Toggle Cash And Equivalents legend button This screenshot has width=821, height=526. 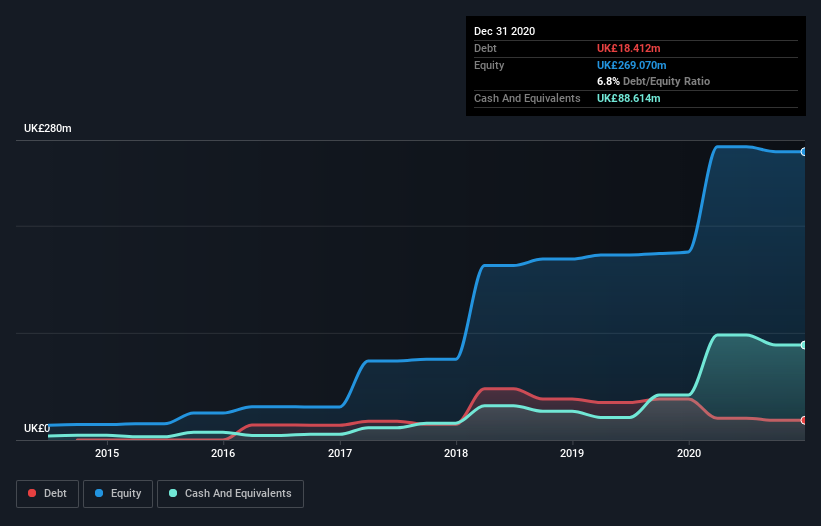coord(230,494)
